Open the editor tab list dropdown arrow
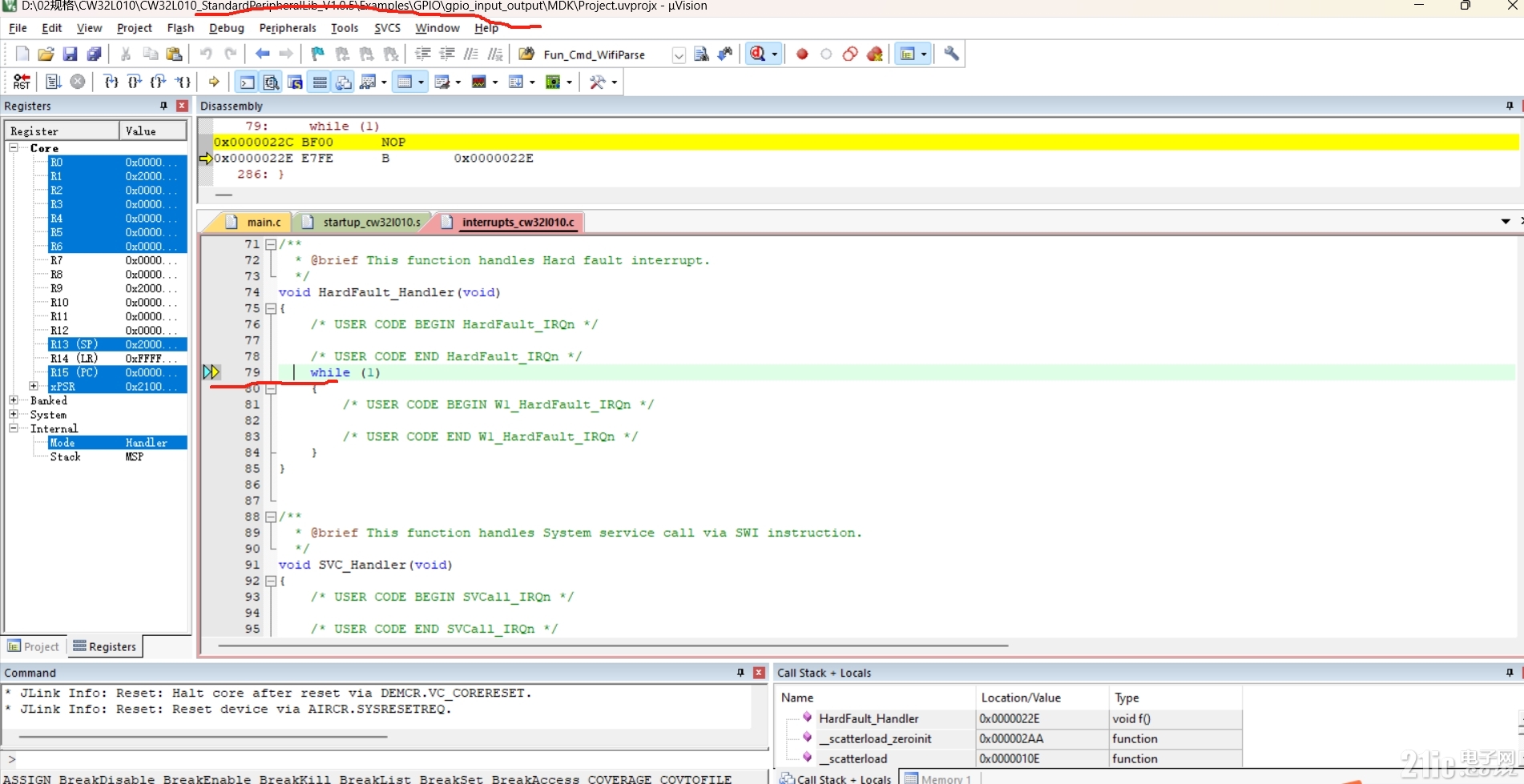This screenshot has width=1524, height=784. point(1506,221)
